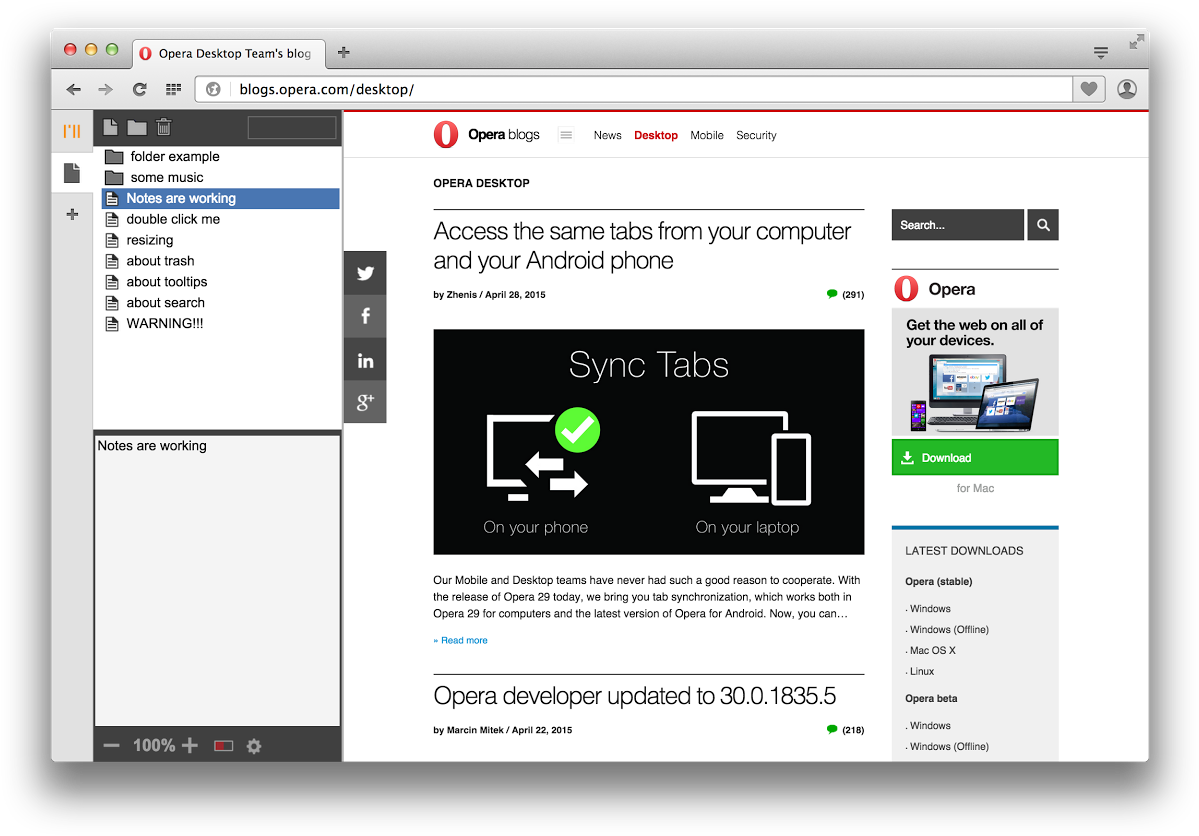Switch to the Security blog section
This screenshot has width=1199, height=836.
pyautogui.click(x=756, y=135)
